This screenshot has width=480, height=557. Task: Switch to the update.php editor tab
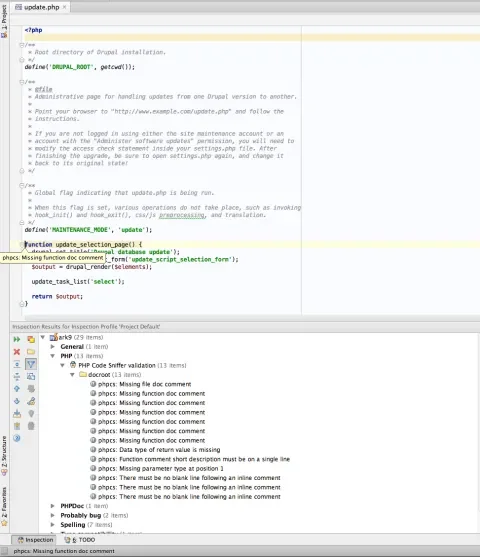41,7
